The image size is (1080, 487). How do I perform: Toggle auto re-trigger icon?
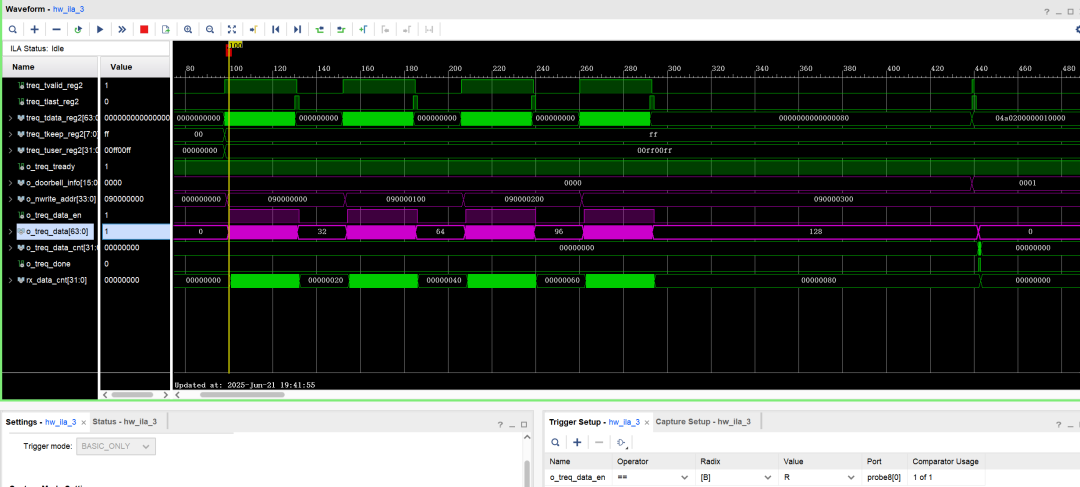[78, 30]
